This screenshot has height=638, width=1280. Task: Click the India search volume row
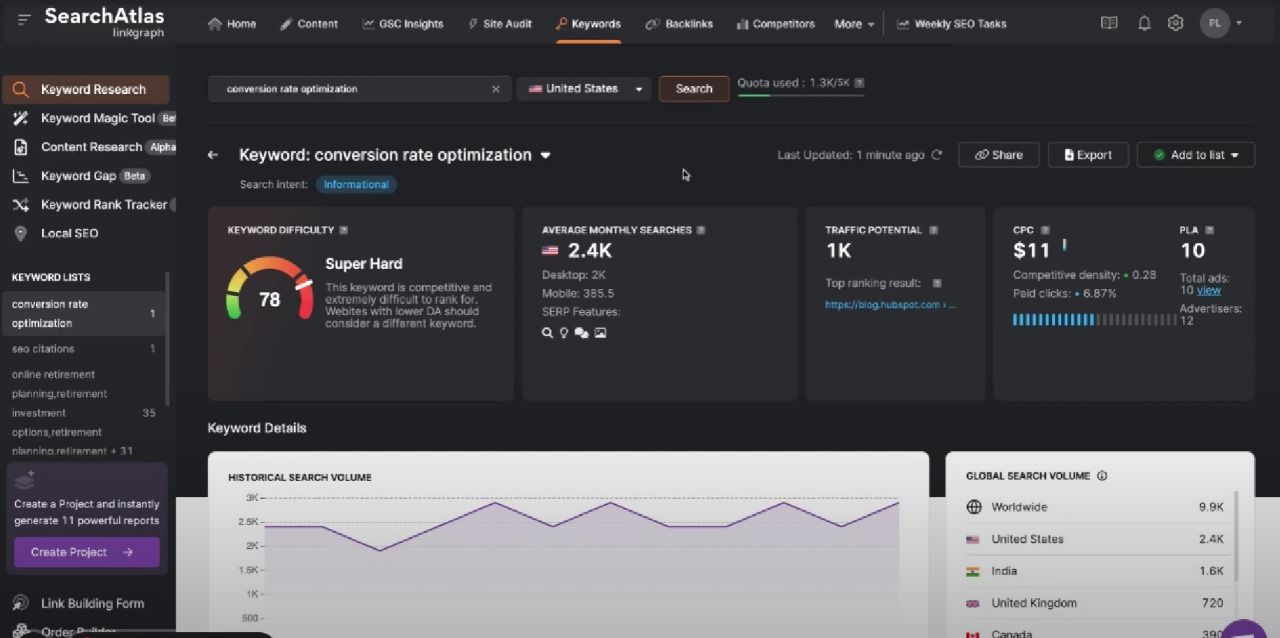[1094, 571]
